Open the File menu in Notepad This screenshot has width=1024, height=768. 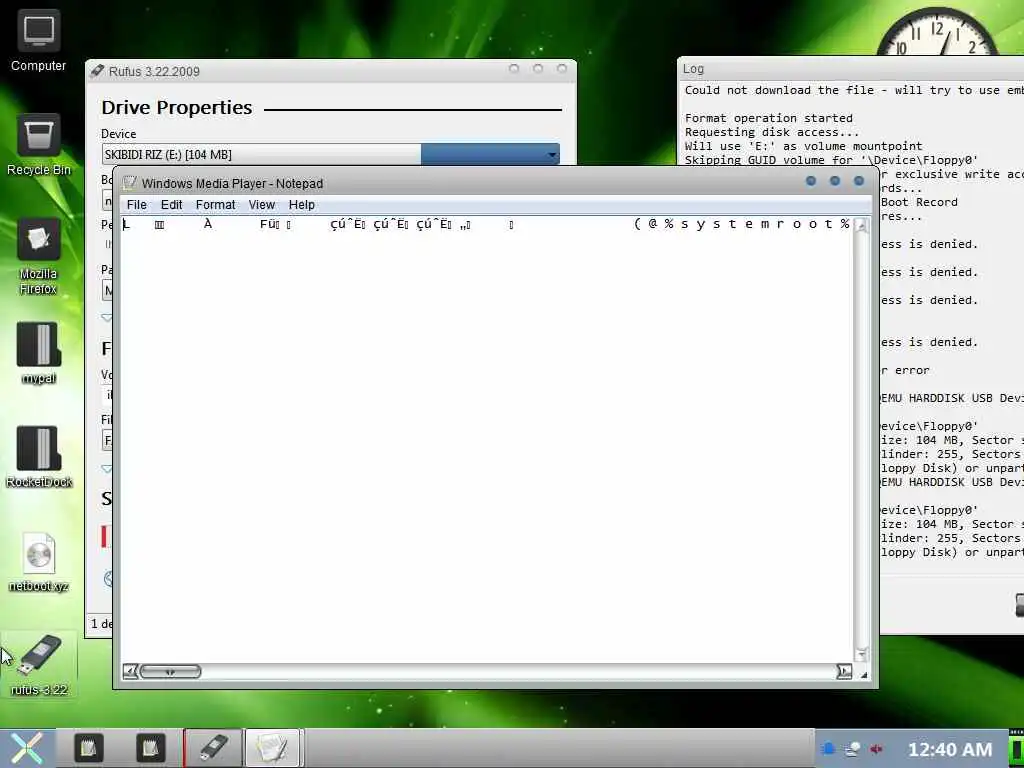coord(136,204)
